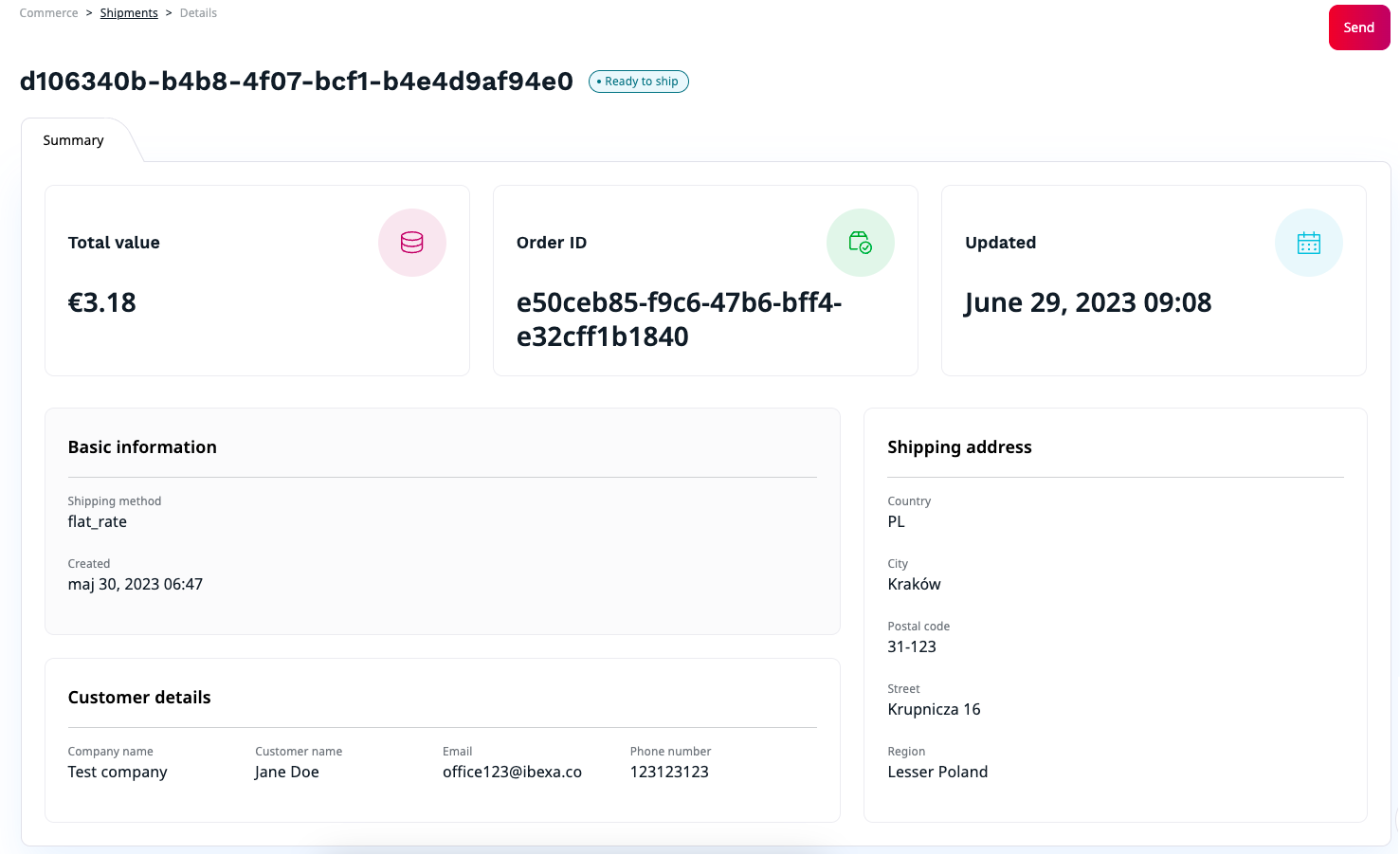This screenshot has height=855, width=1400.
Task: Click the office123@ibexa.co email address
Action: pyautogui.click(x=512, y=773)
